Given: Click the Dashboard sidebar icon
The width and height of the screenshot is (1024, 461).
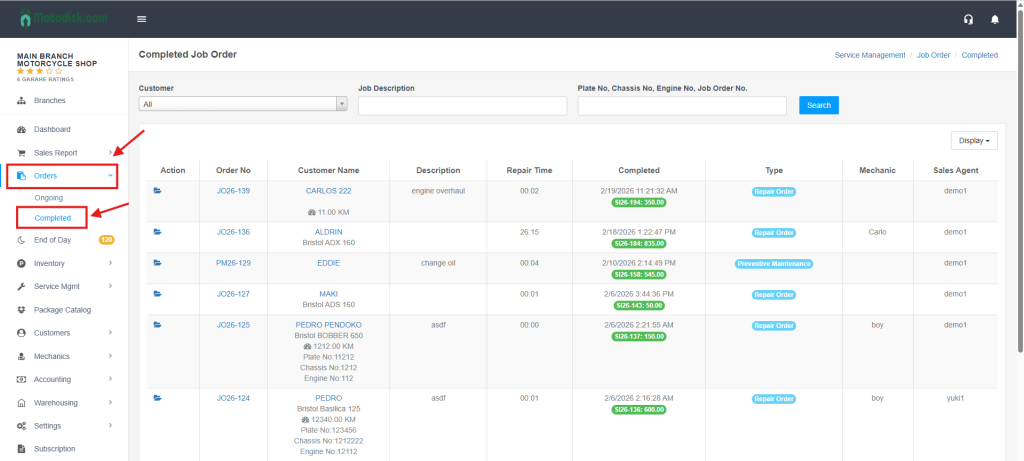Looking at the screenshot, I should 21,130.
